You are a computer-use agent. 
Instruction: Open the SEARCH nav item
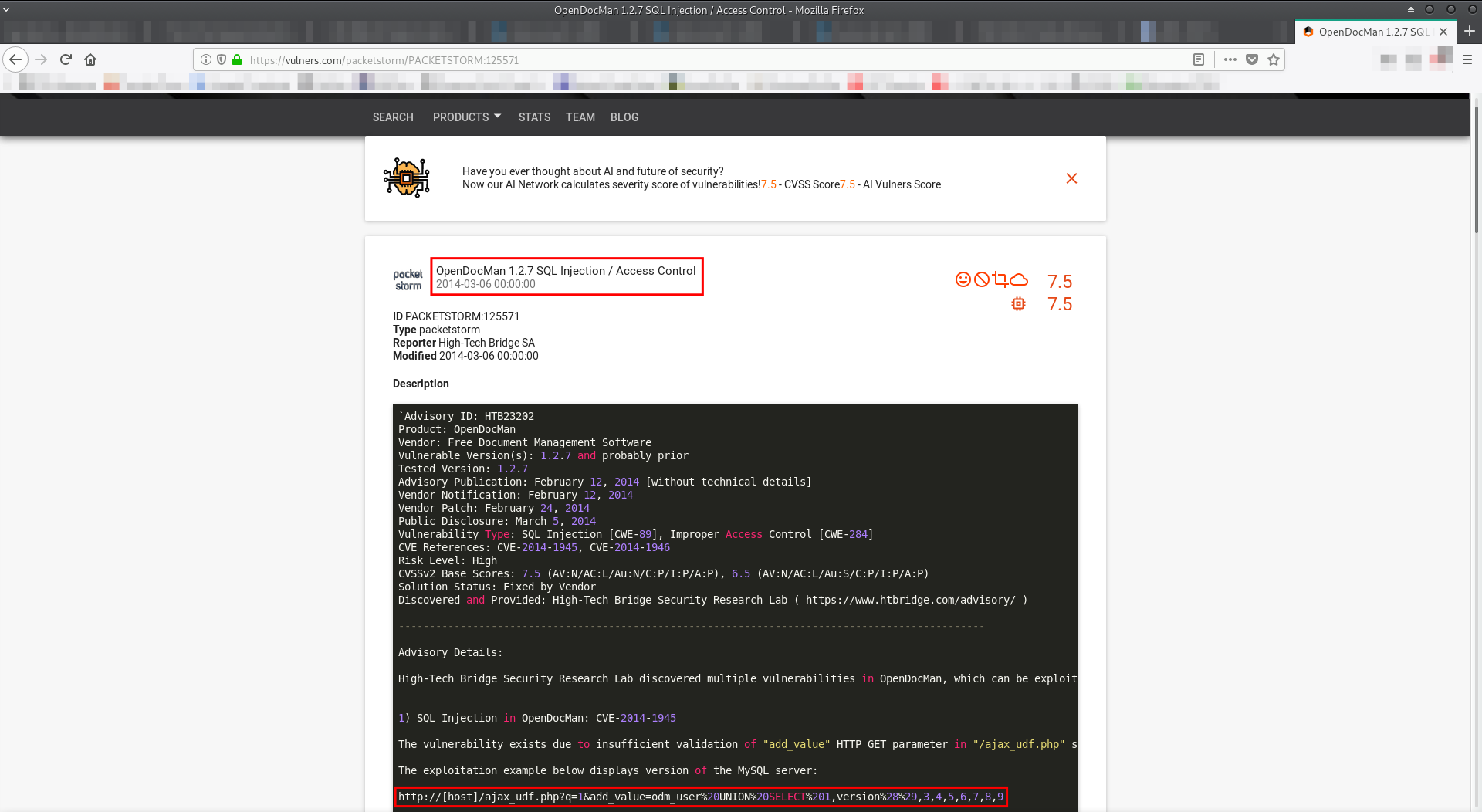pos(393,117)
